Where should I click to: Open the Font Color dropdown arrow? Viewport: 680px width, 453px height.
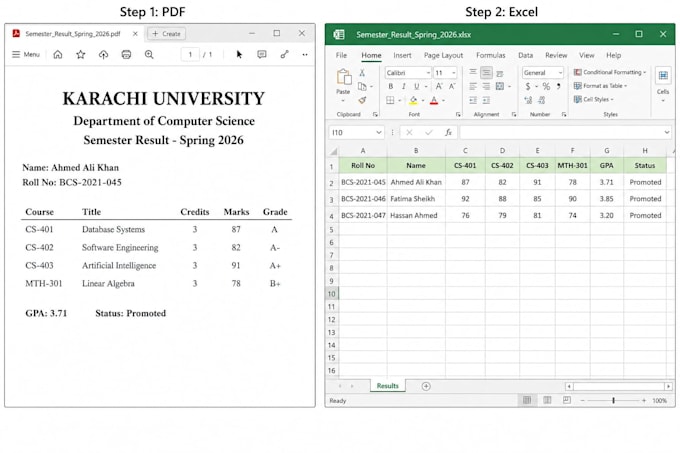(x=443, y=101)
